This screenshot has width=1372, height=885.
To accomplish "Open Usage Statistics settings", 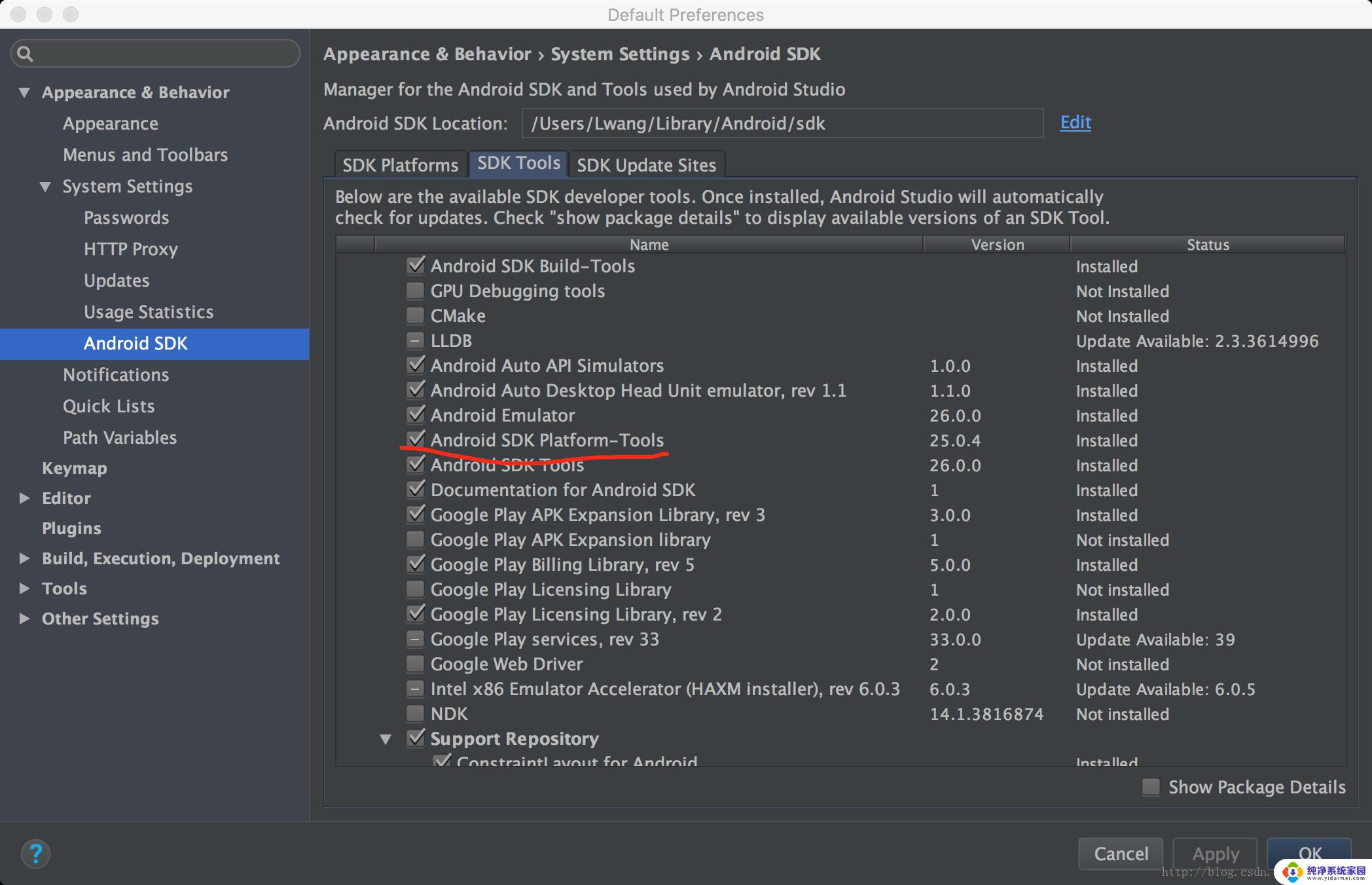I will (x=149, y=312).
